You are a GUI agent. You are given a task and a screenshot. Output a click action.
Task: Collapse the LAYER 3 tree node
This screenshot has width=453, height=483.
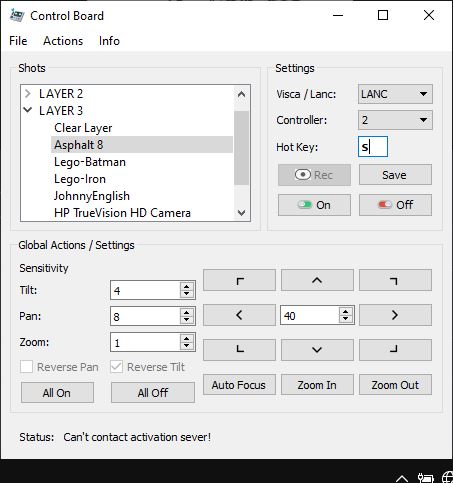28,110
